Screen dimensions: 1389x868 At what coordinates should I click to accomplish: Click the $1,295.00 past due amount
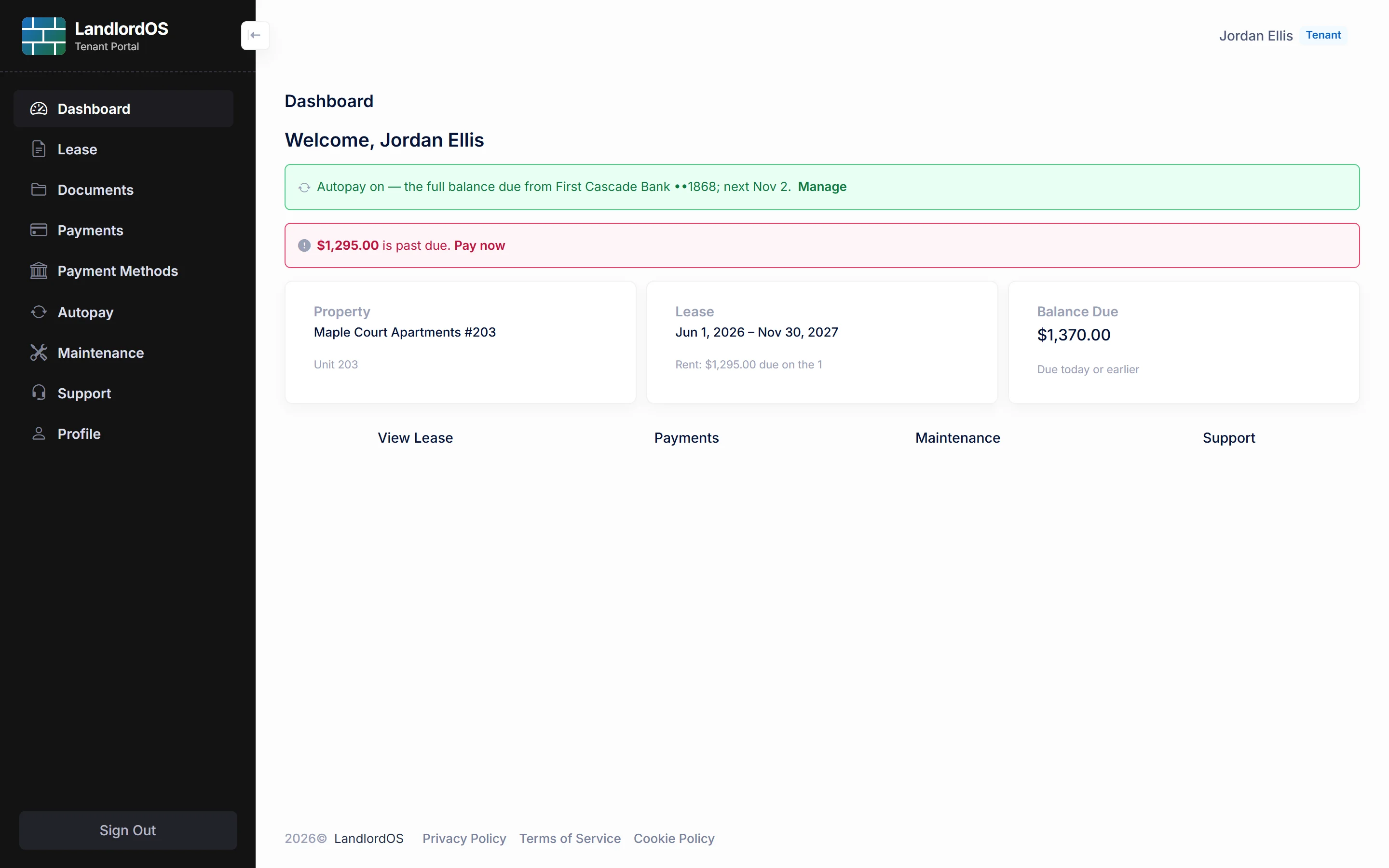(x=348, y=245)
